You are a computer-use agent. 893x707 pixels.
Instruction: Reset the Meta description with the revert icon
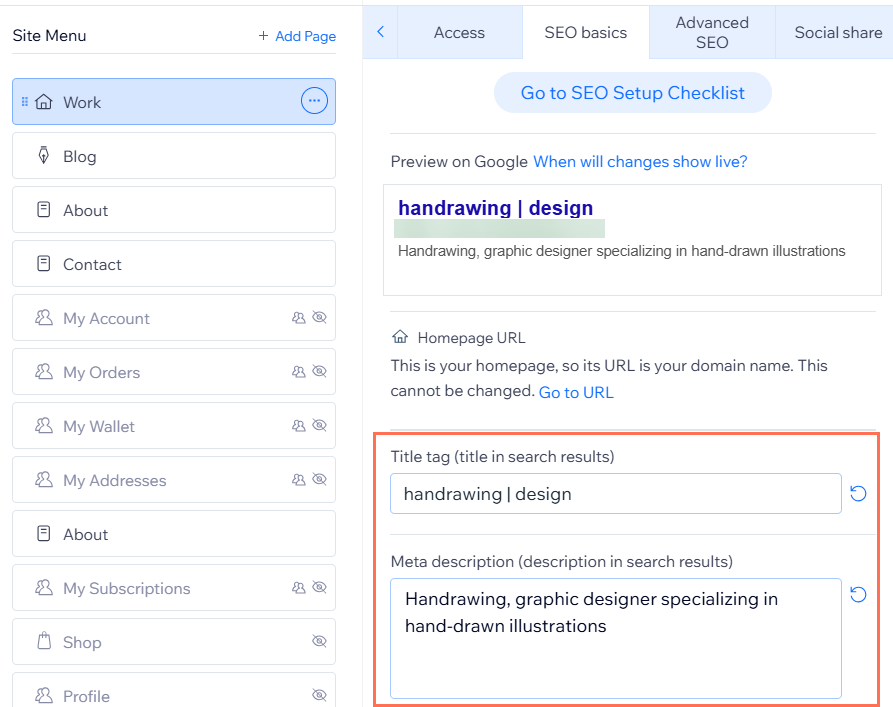858,594
